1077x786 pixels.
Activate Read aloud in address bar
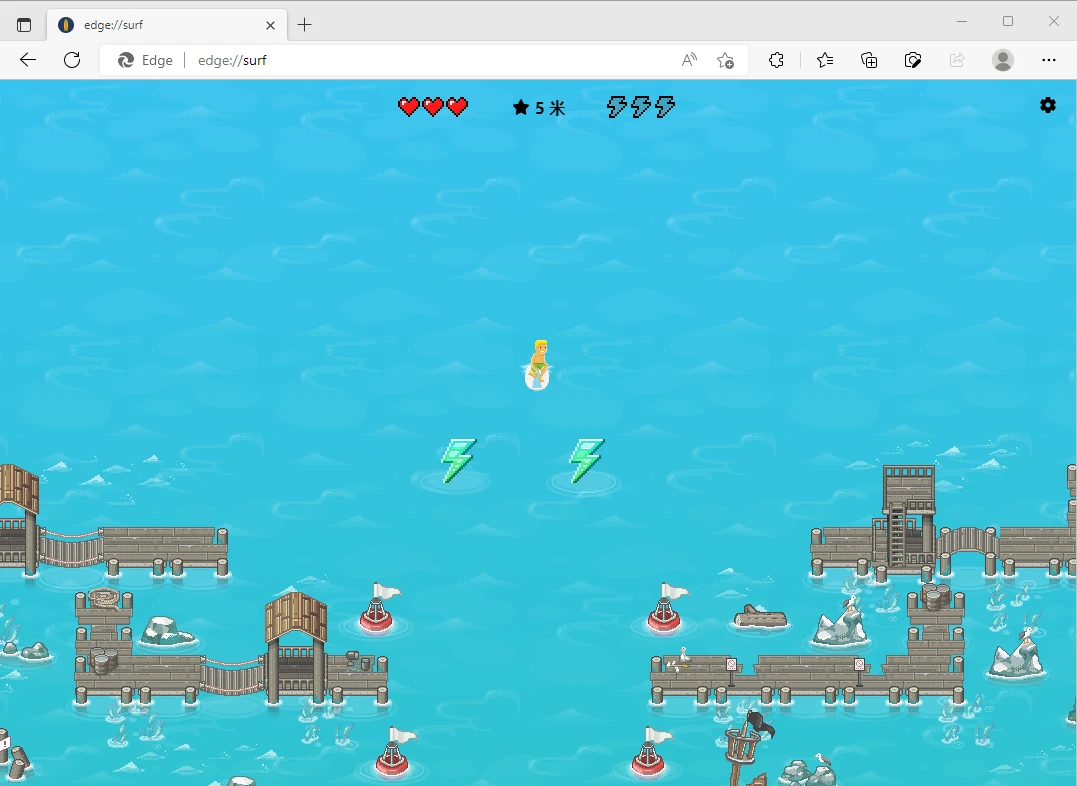pos(689,60)
